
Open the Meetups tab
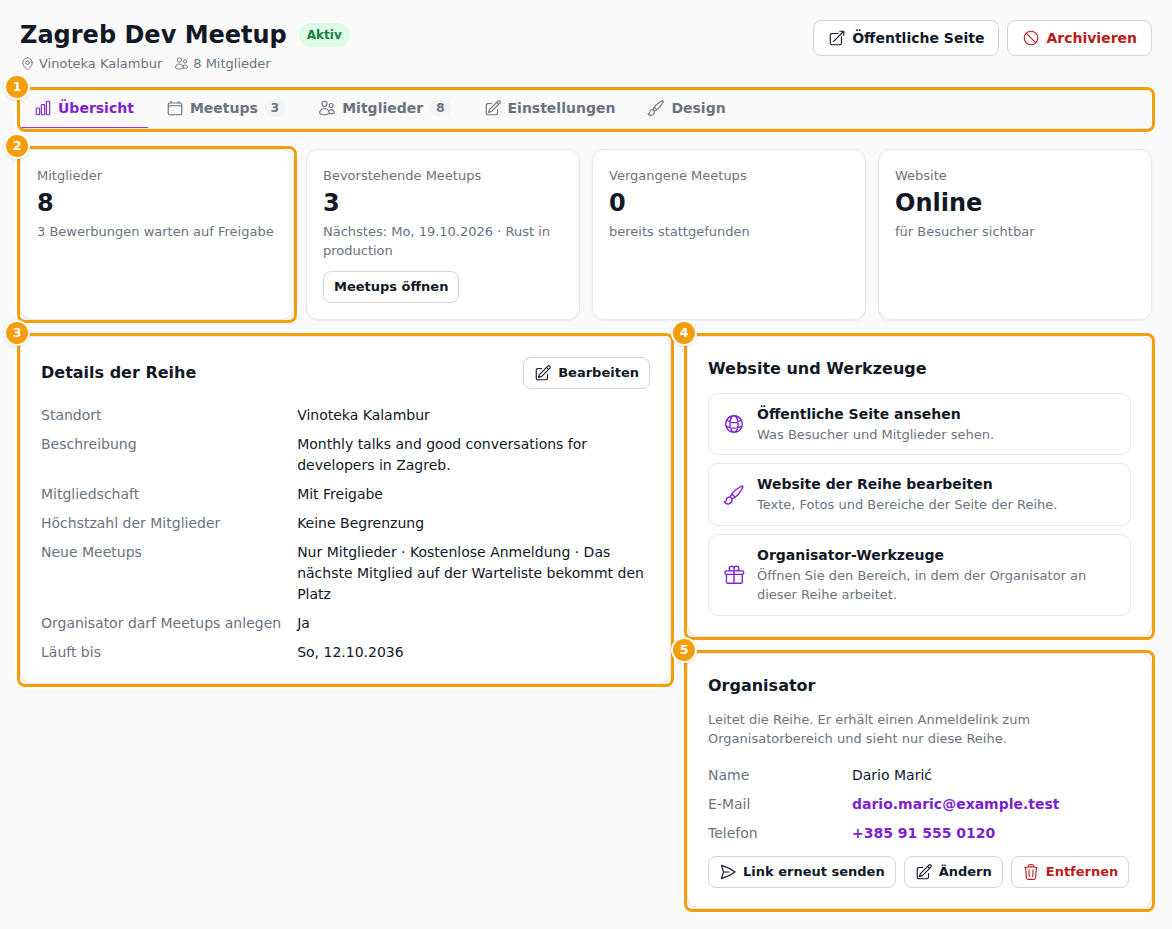(226, 108)
